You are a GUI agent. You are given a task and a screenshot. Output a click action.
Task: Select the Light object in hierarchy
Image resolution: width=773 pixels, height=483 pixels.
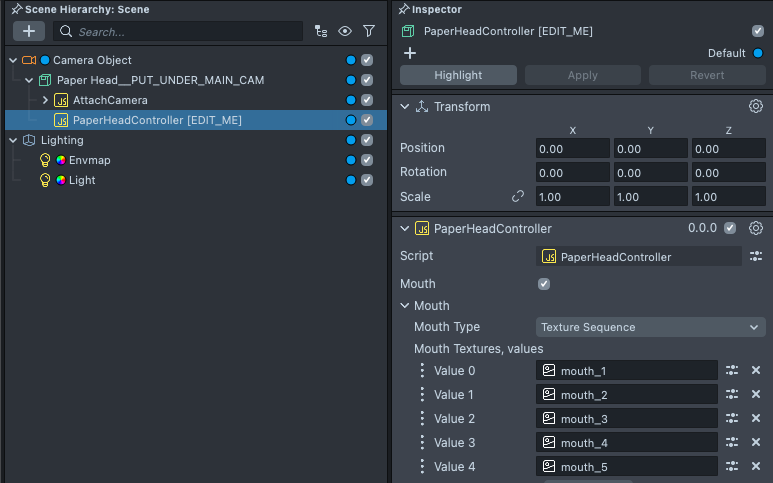tap(82, 180)
